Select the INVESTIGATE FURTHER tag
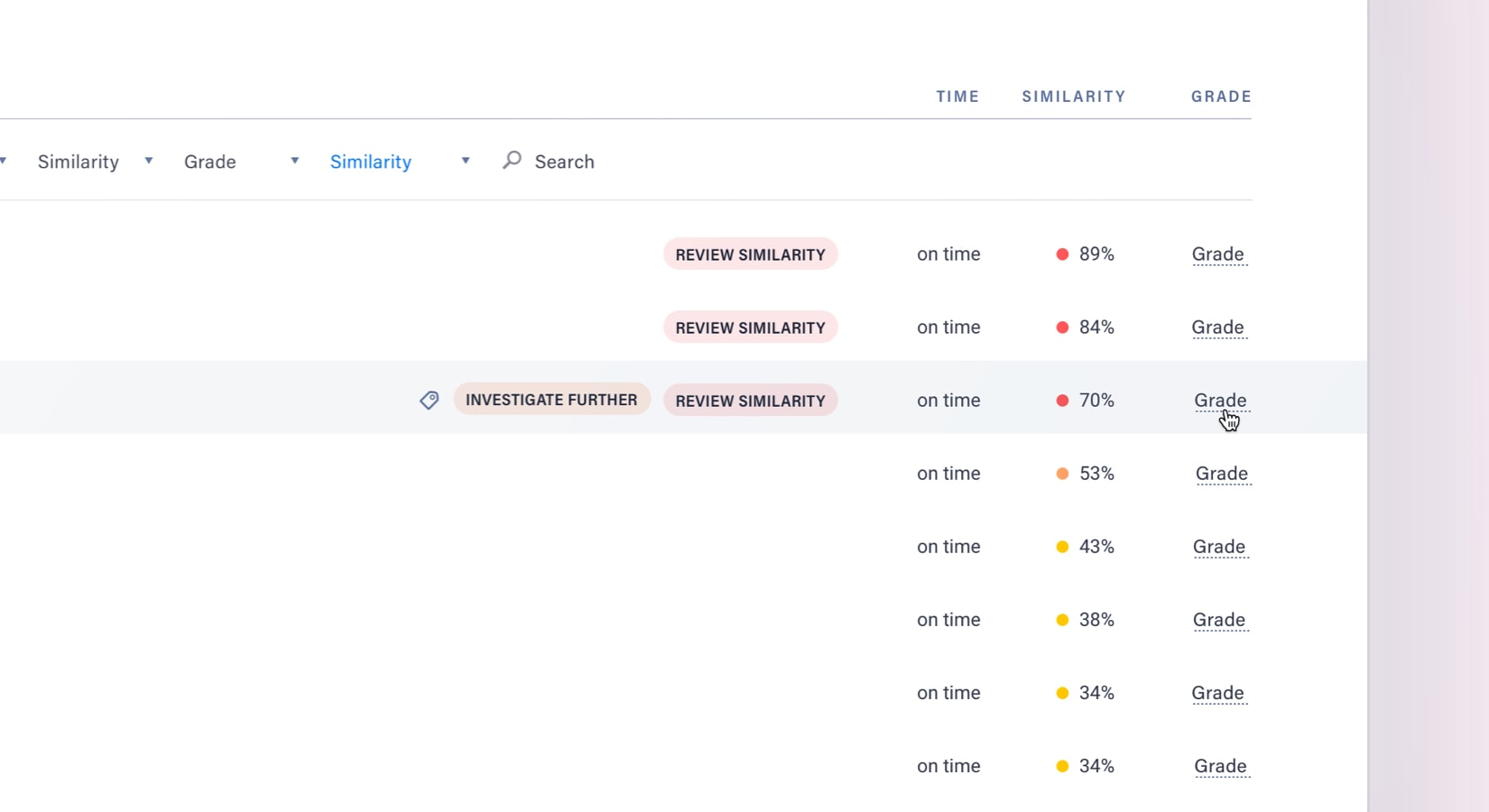Viewport: 1489px width, 812px height. [x=551, y=400]
